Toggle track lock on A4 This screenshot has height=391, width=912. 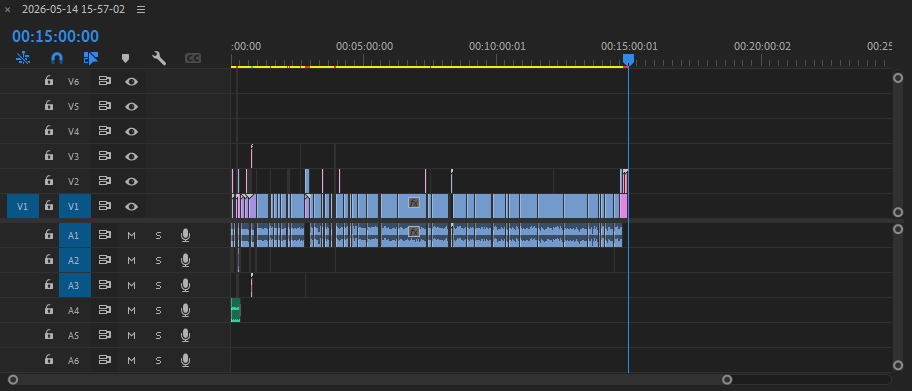pyautogui.click(x=49, y=310)
